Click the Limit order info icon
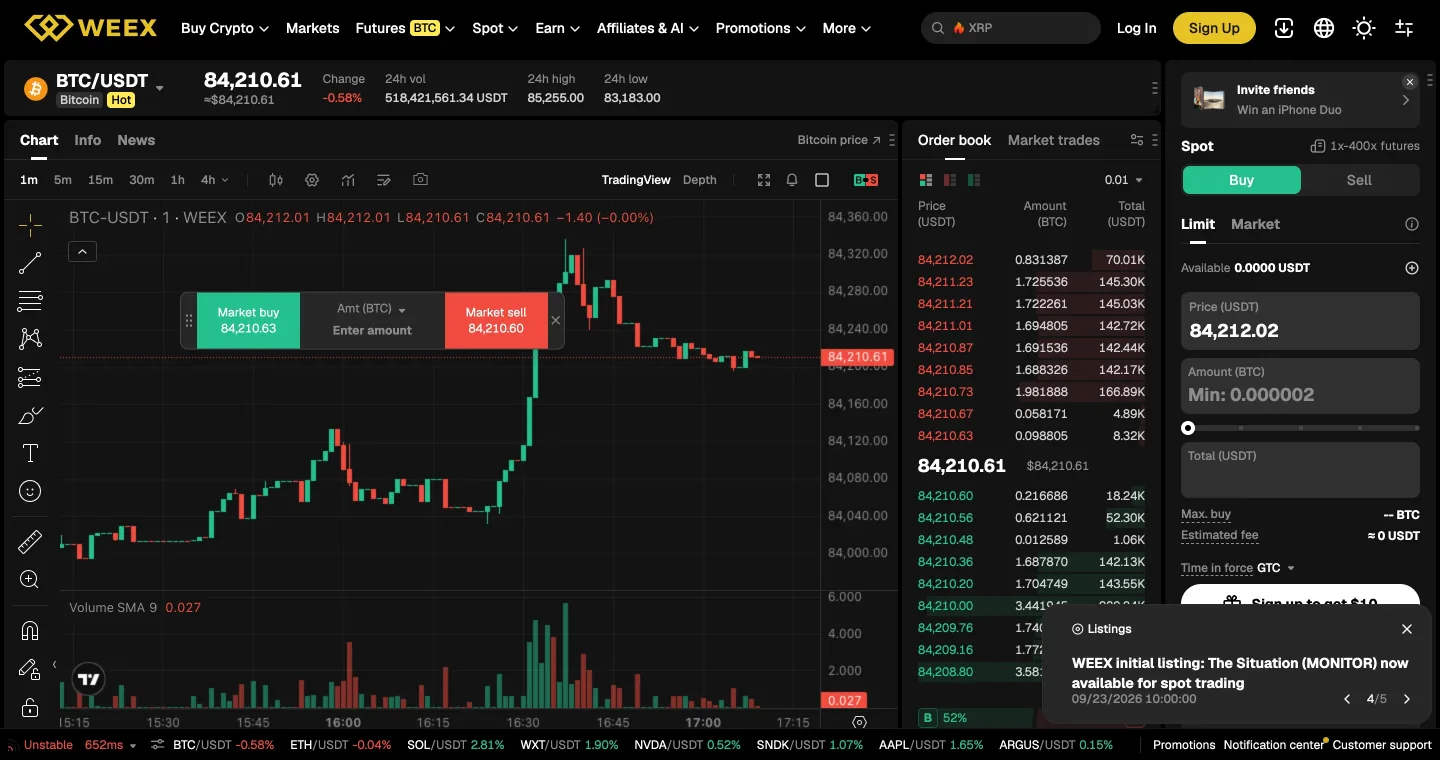 [1412, 224]
